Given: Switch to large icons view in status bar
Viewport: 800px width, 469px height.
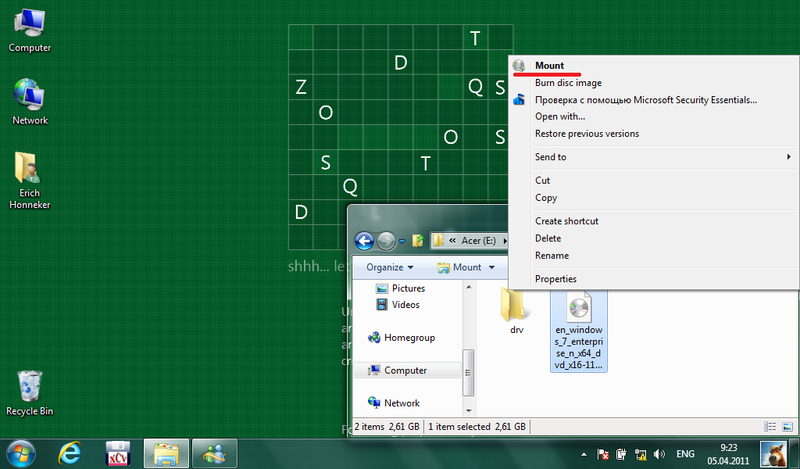Looking at the screenshot, I should coord(787,427).
